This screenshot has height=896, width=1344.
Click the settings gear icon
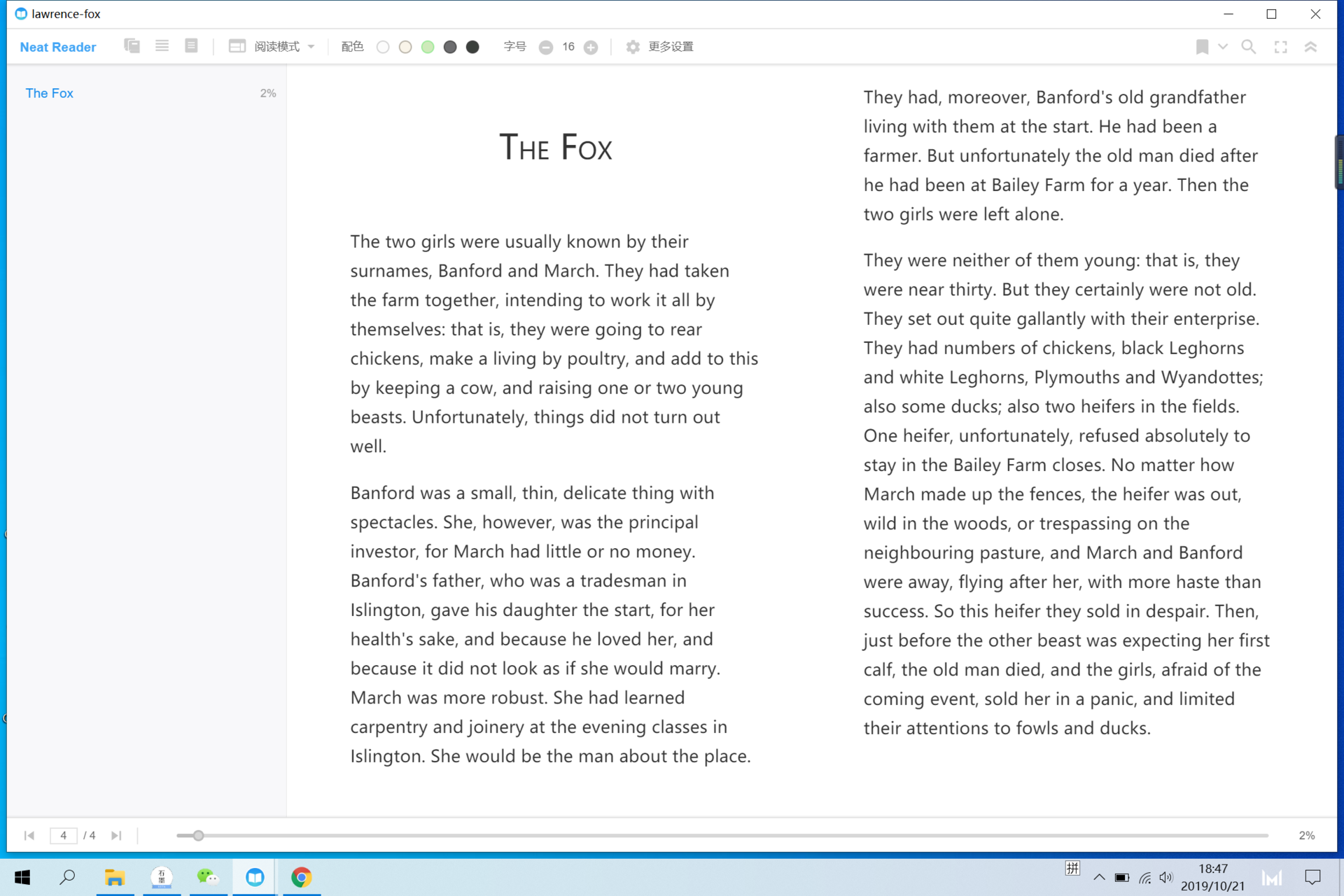tap(633, 47)
